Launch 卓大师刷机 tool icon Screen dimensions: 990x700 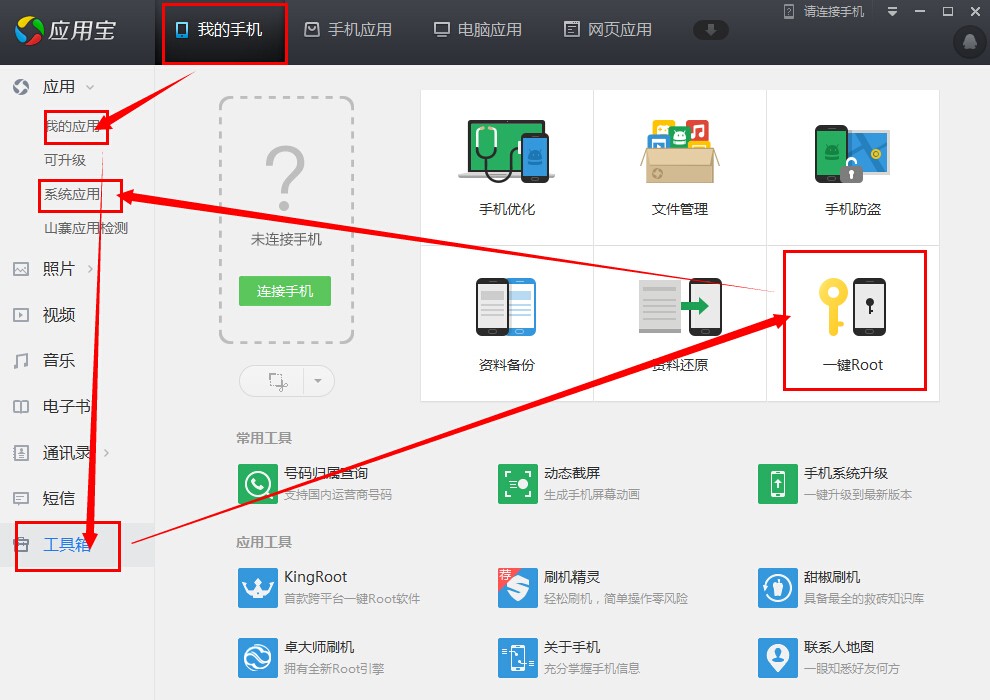(x=258, y=658)
